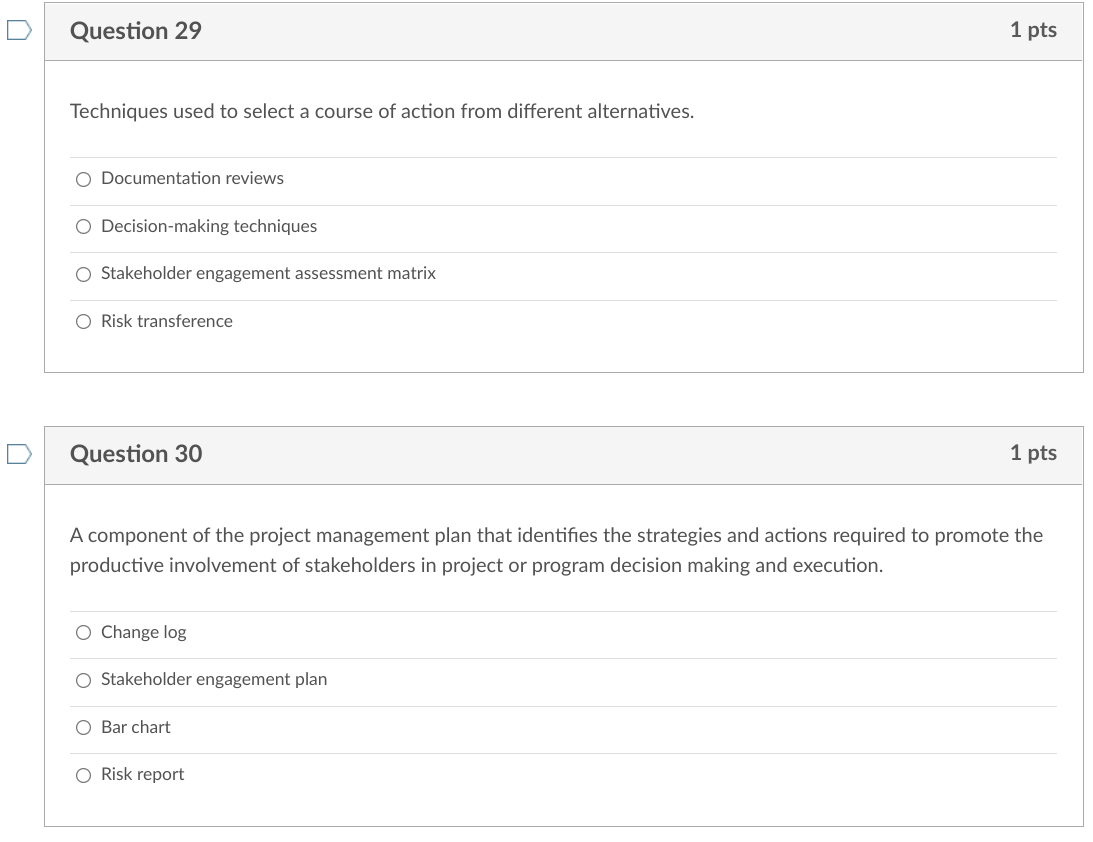Select the Bar chart answer option
This screenshot has height=842, width=1093.
(x=83, y=728)
